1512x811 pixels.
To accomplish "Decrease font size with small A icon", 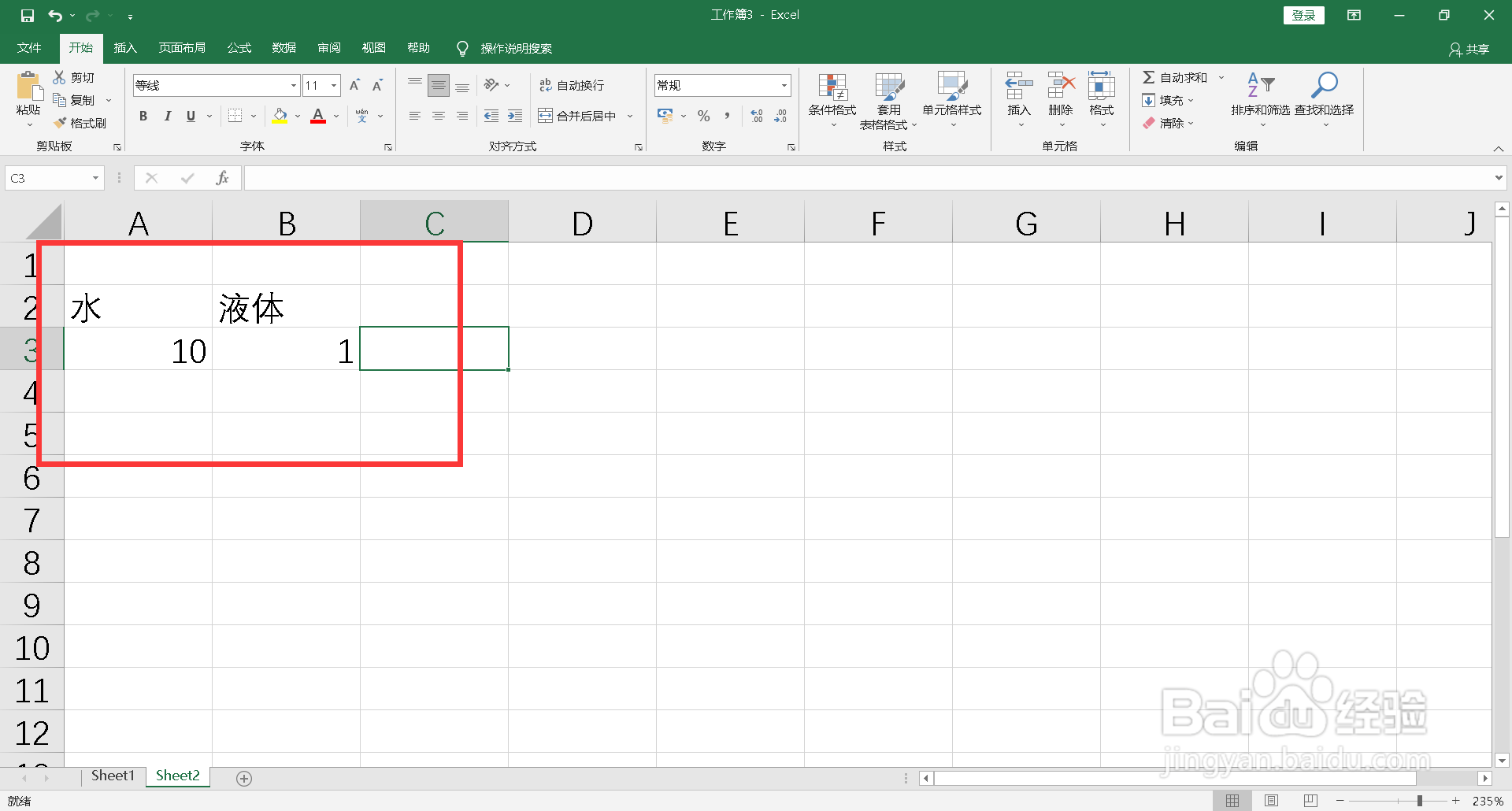I will pos(377,85).
